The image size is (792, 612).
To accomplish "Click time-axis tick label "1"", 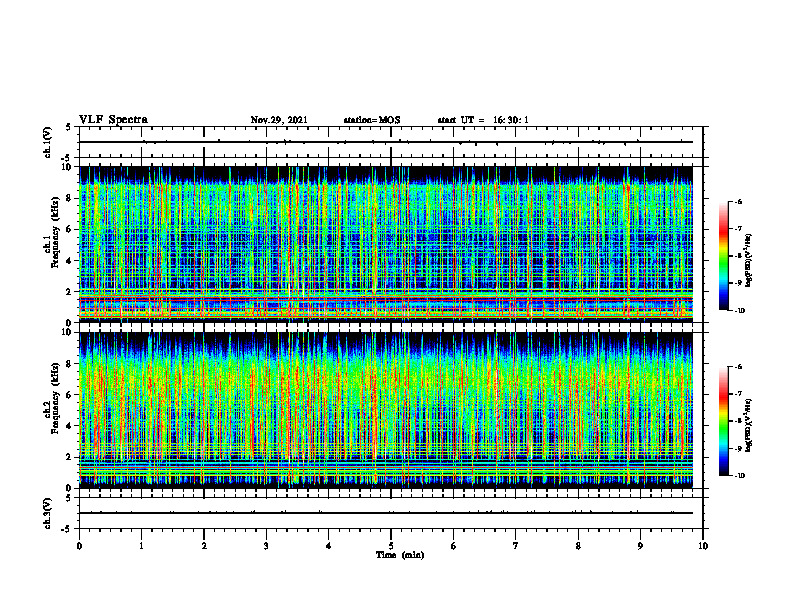I will pyautogui.click(x=141, y=546).
